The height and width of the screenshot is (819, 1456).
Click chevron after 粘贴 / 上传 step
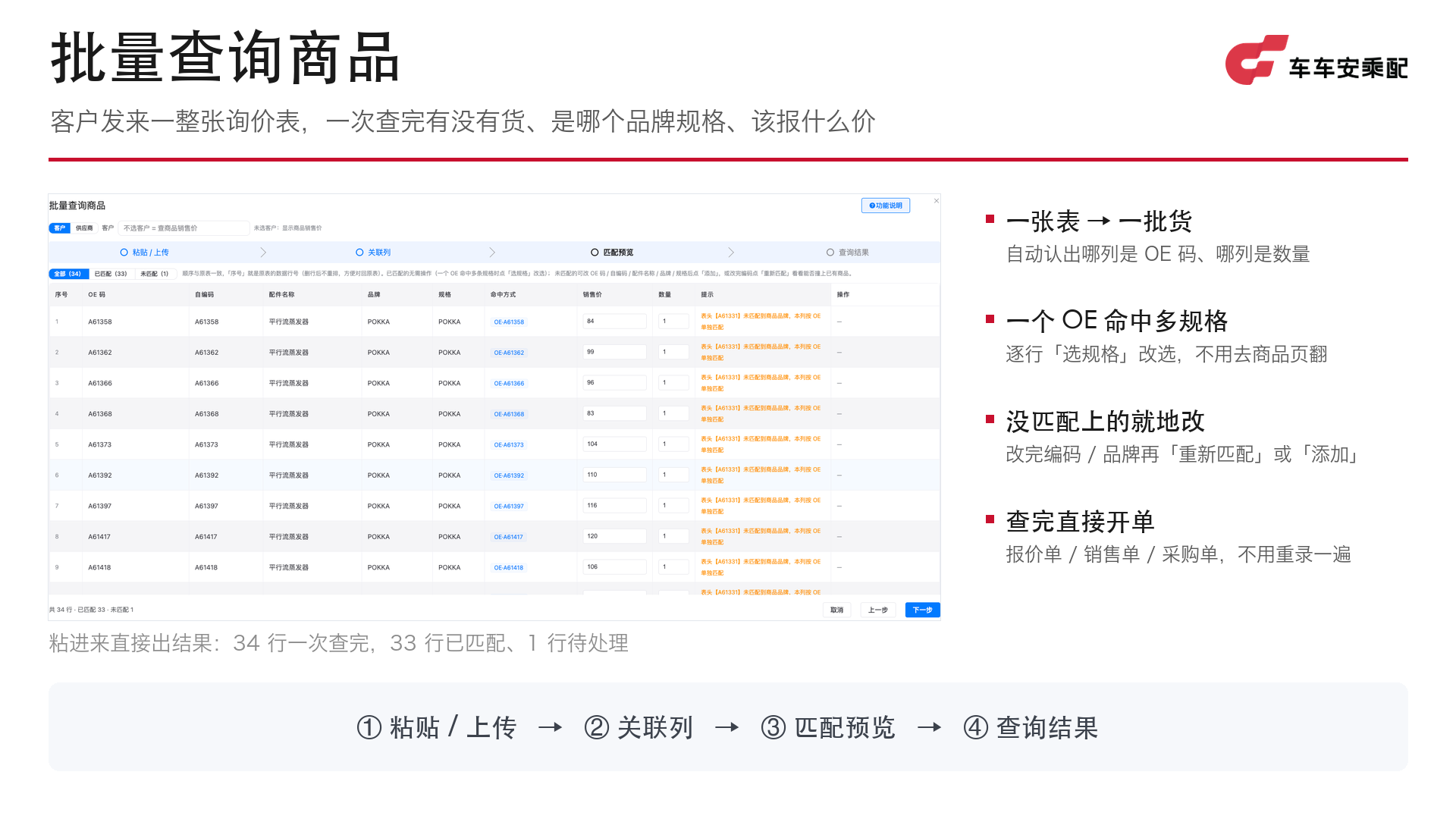[263, 253]
